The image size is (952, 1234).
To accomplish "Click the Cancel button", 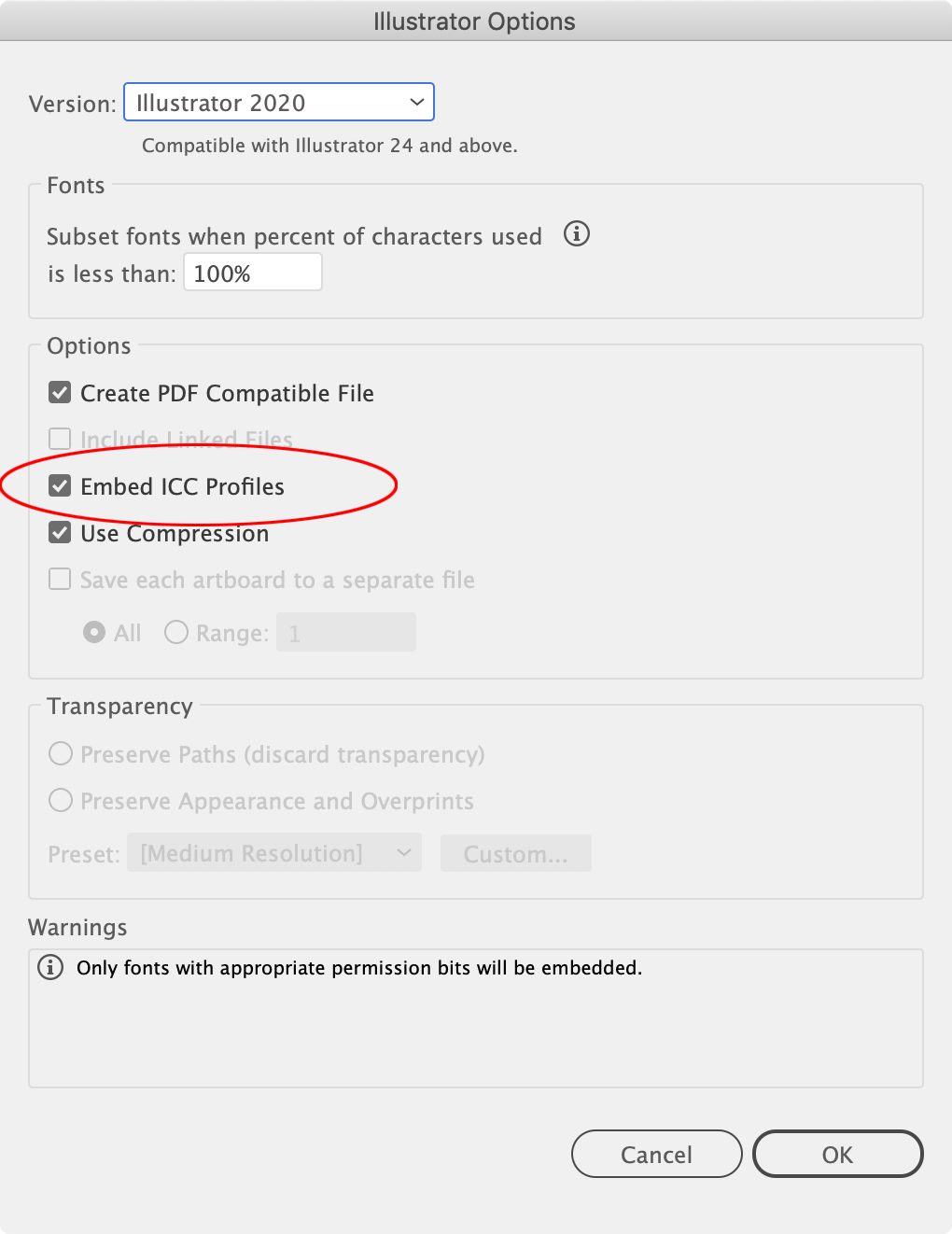I will click(x=656, y=1154).
